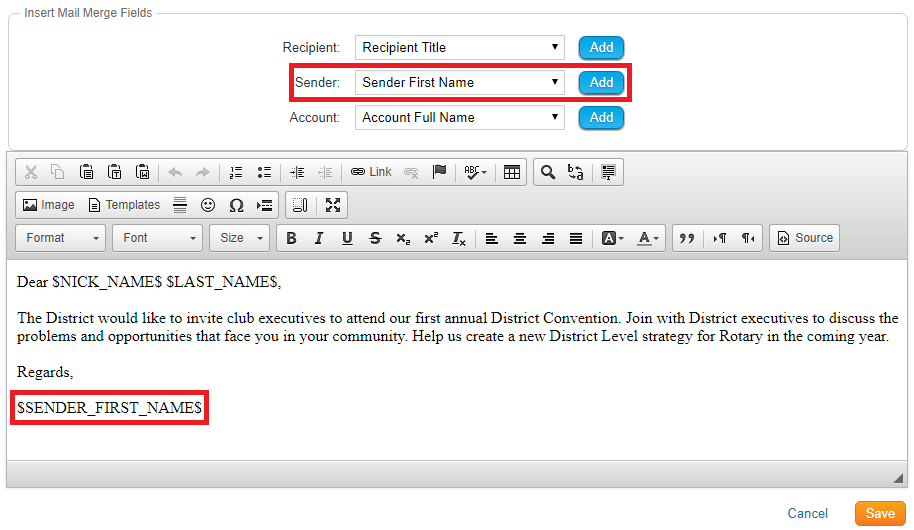Open the text color picker

pyautogui.click(x=648, y=238)
